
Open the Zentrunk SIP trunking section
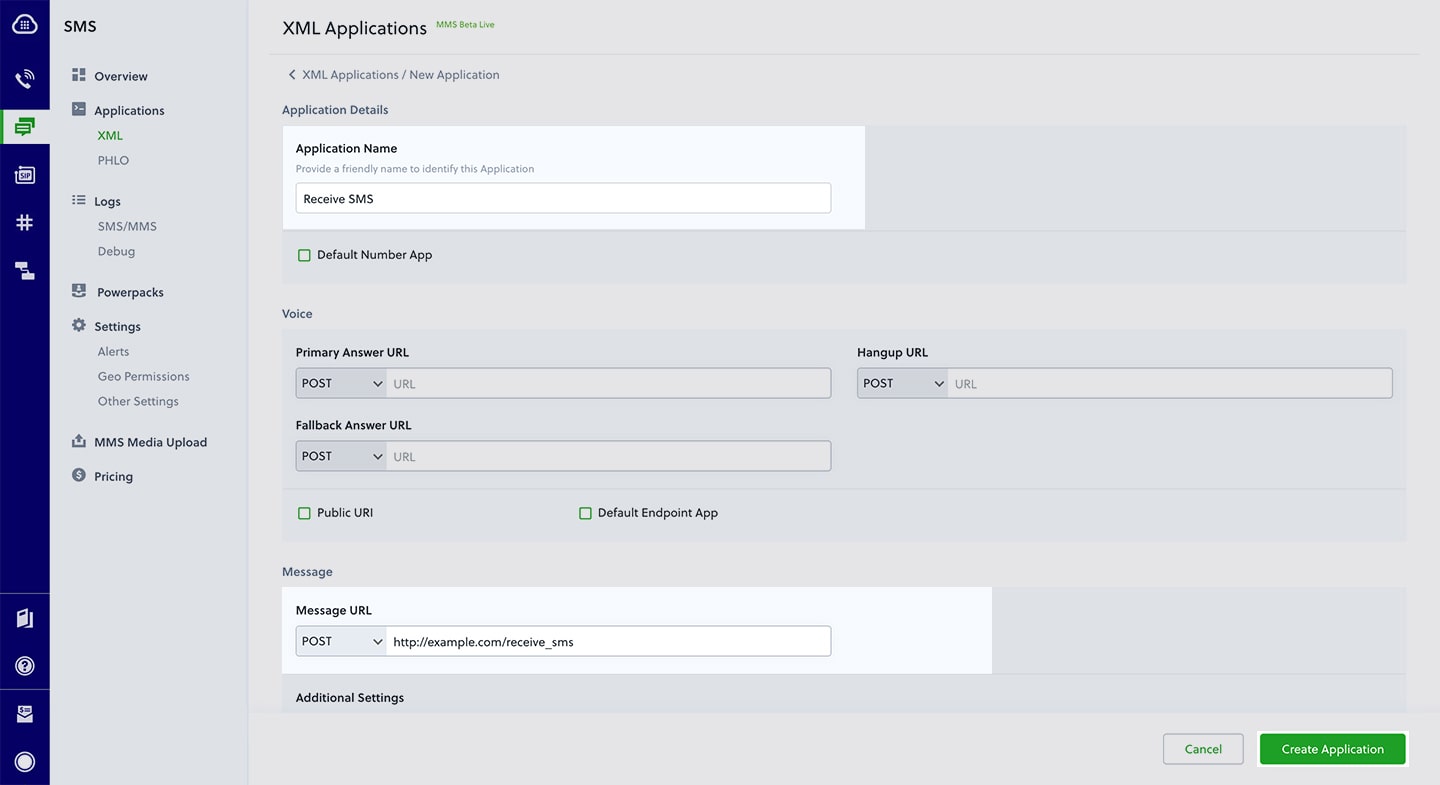(24, 174)
